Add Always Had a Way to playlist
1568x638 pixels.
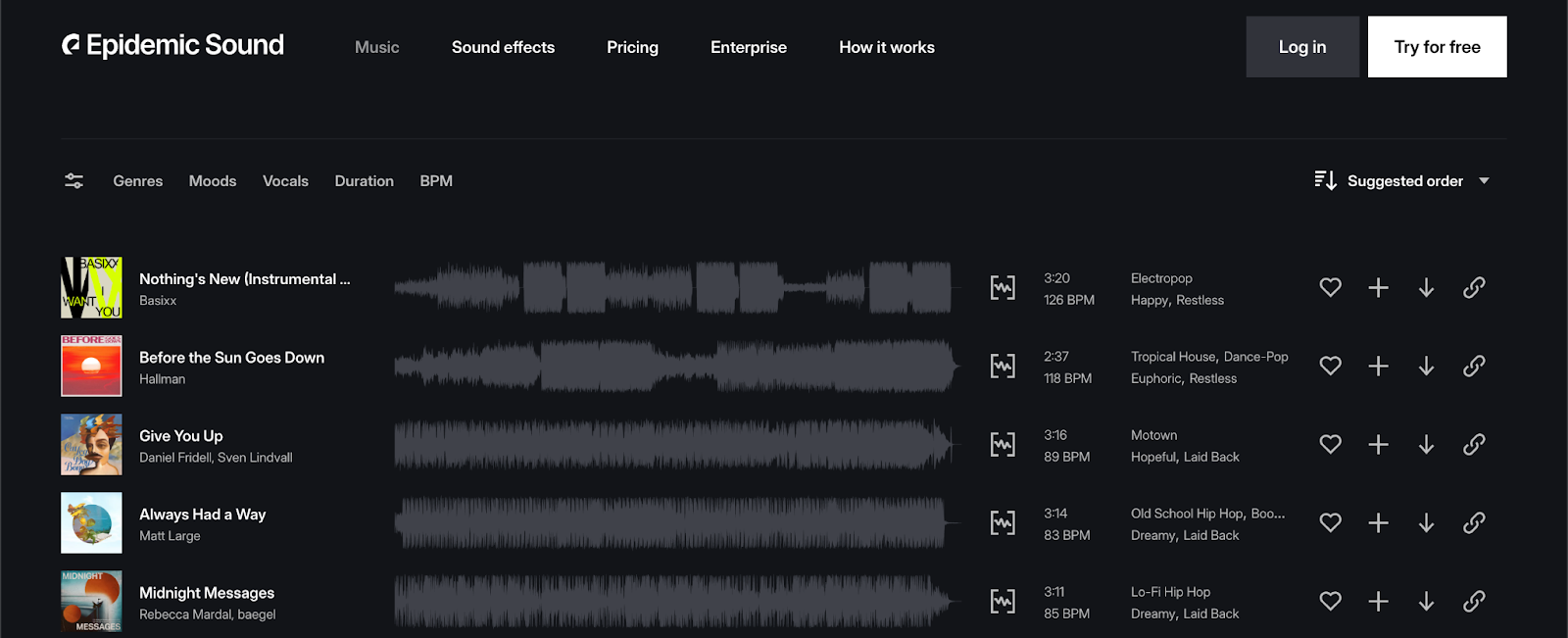[x=1378, y=522]
